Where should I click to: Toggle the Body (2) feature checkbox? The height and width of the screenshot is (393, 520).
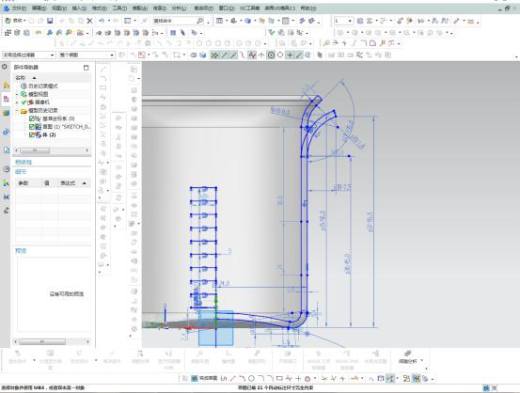point(32,135)
